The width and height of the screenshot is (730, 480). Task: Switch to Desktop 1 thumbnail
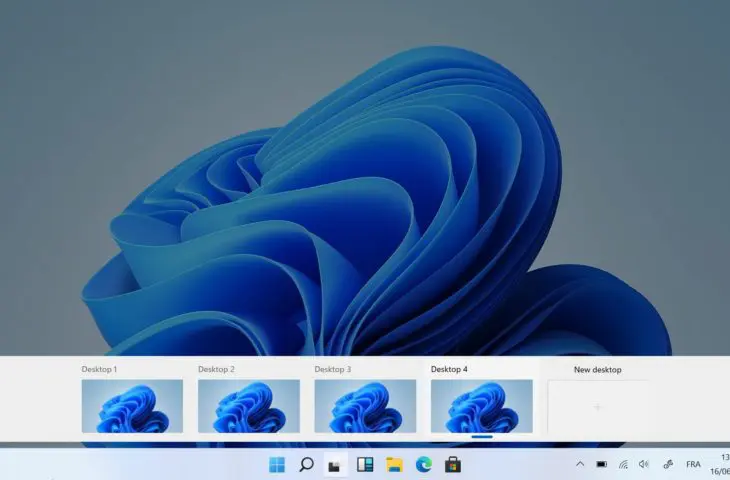[132, 406]
